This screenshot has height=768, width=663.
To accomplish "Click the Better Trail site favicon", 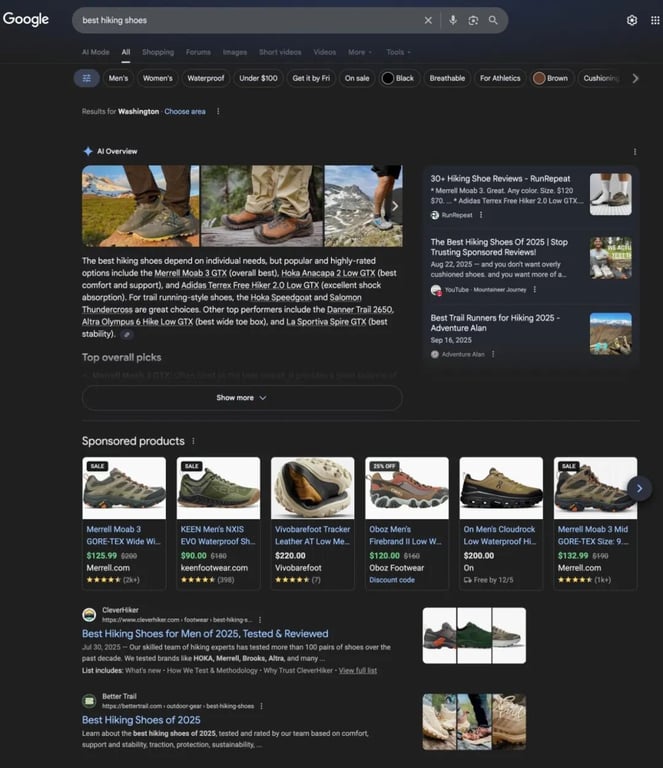I will click(89, 701).
